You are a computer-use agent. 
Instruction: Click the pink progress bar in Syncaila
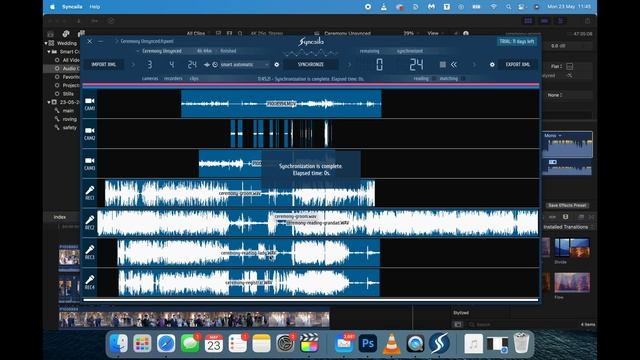pos(311,84)
